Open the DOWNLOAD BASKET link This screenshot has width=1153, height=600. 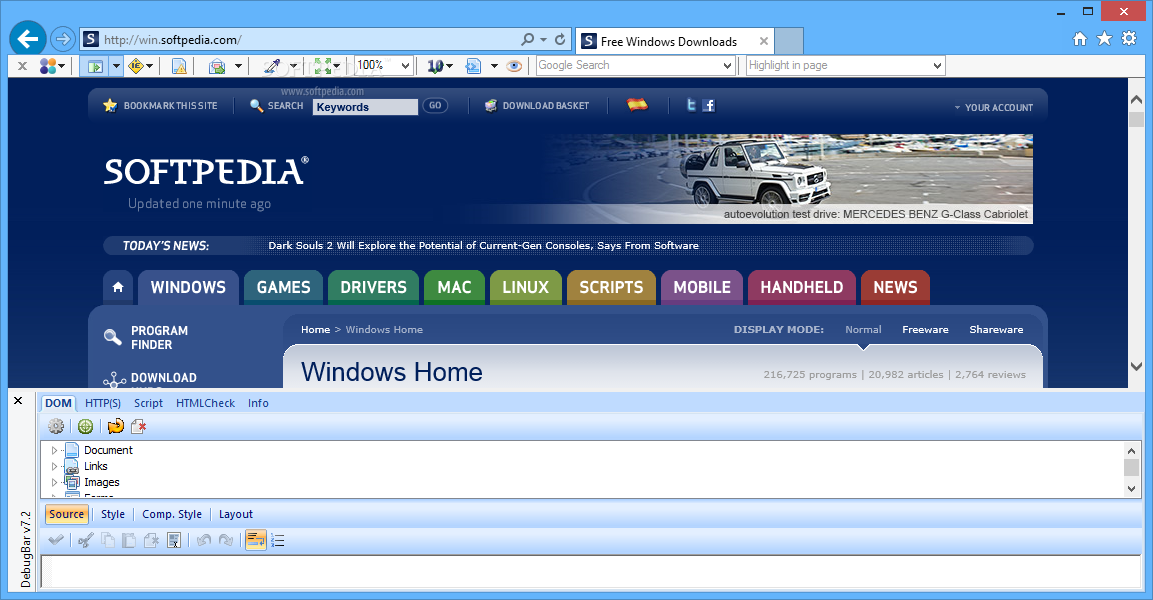coord(546,106)
